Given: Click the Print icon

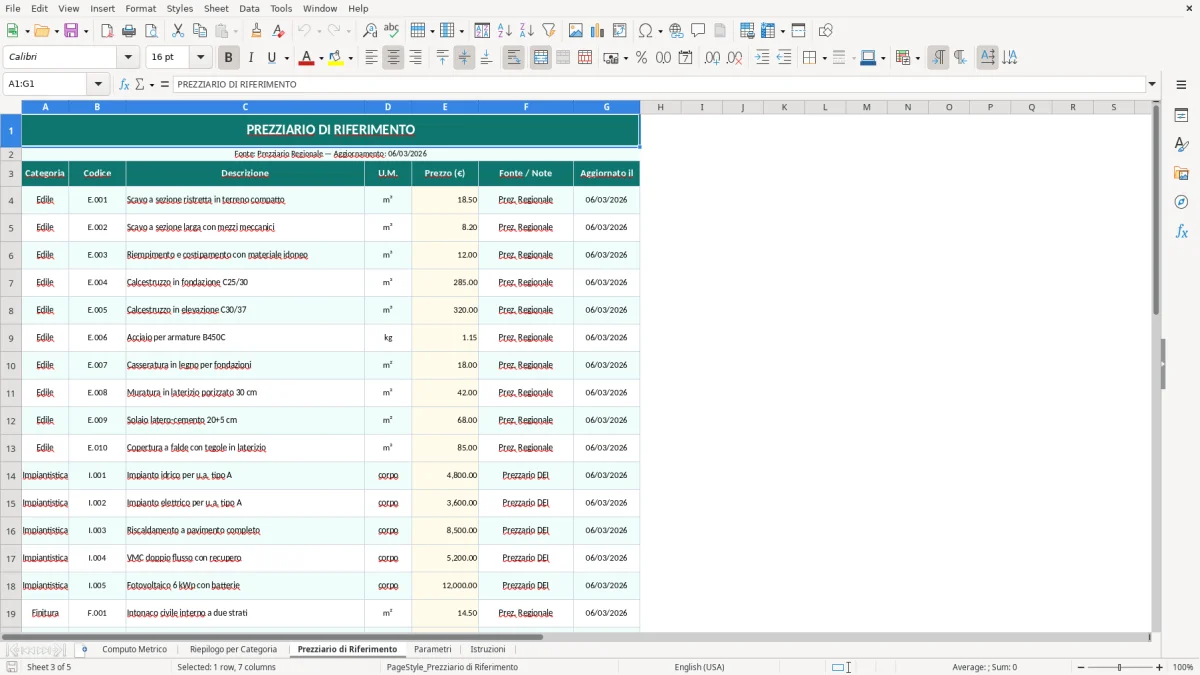Looking at the screenshot, I should tap(129, 31).
